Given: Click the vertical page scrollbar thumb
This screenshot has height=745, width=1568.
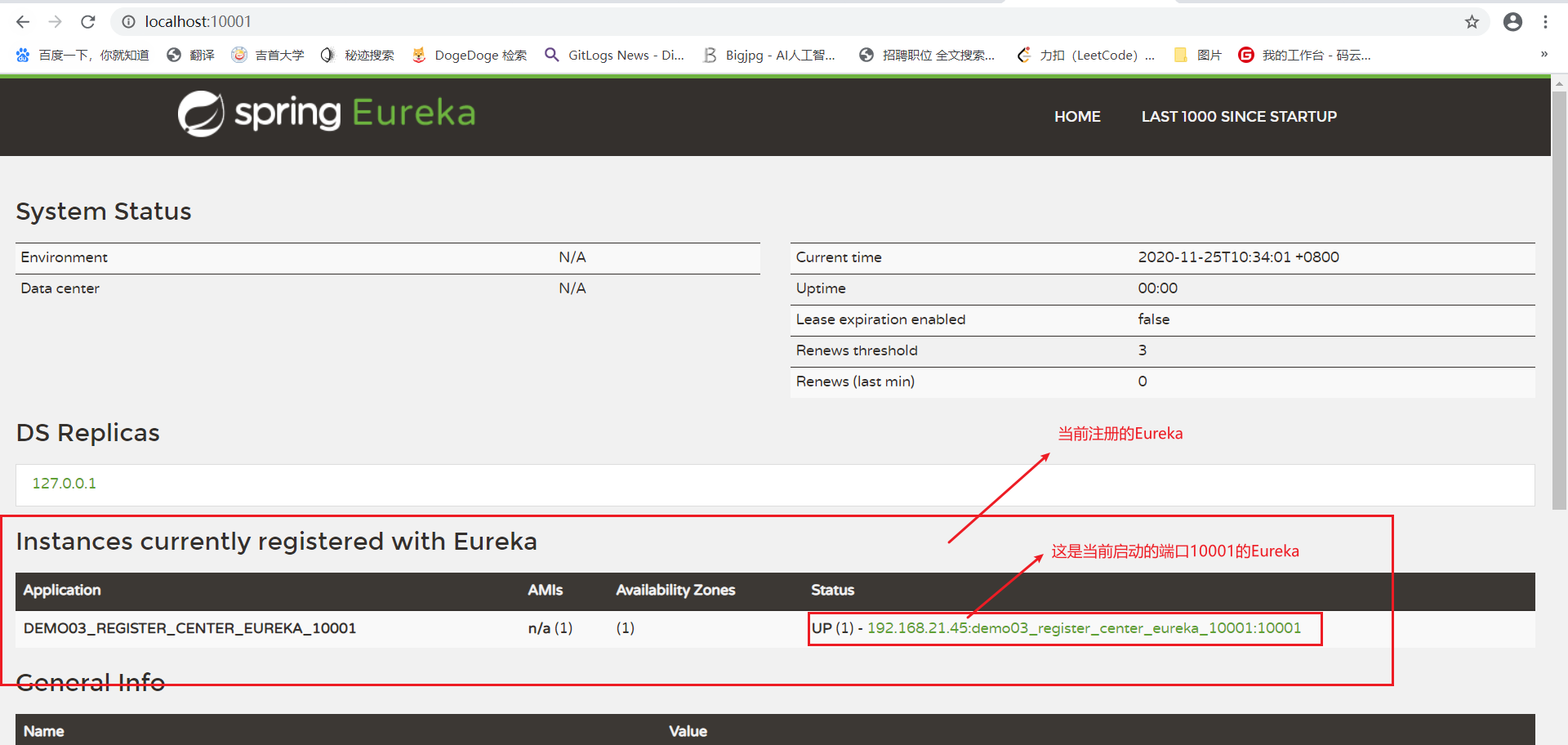Looking at the screenshot, I should click(1559, 300).
